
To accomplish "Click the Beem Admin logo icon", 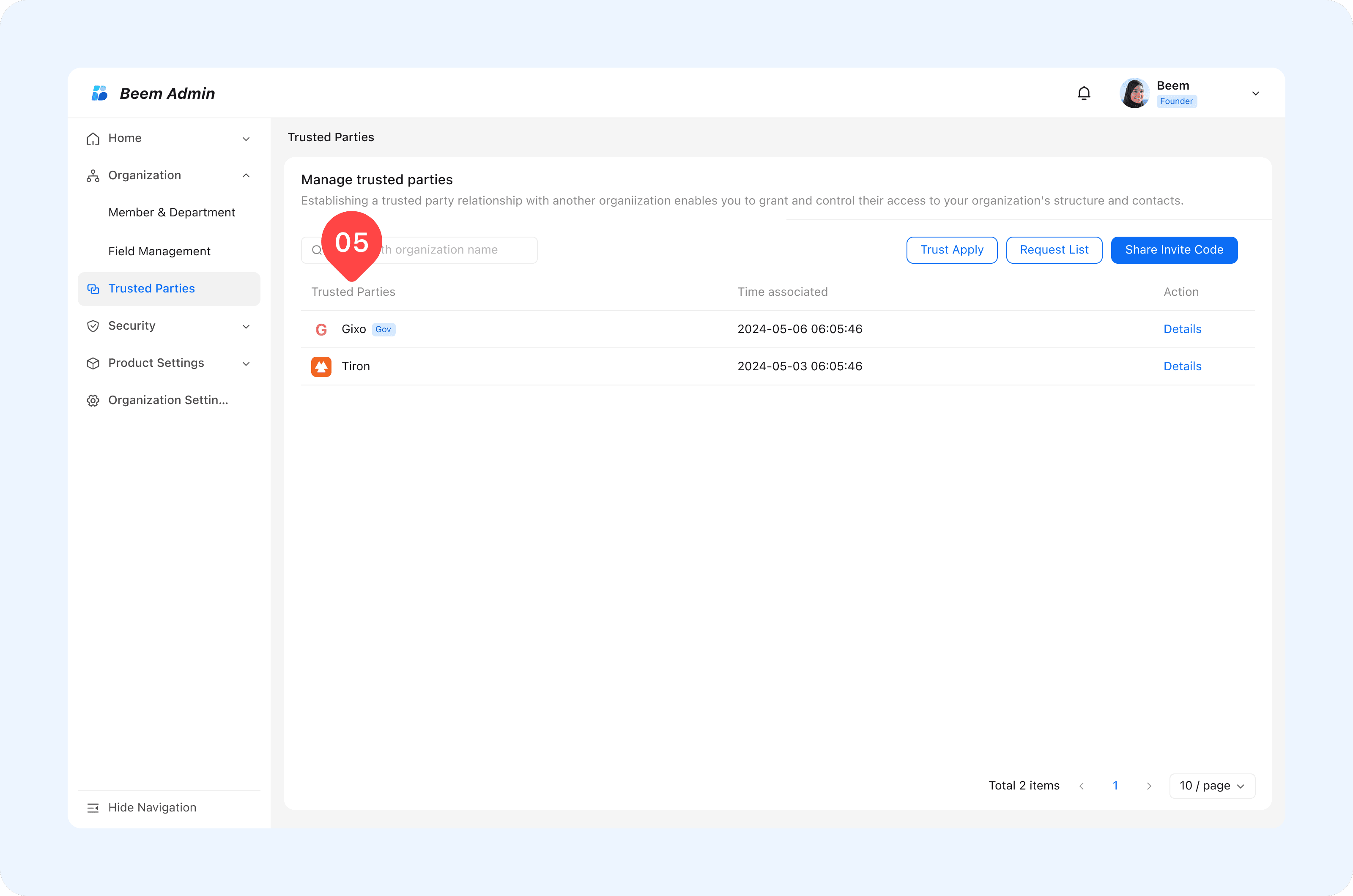I will tap(99, 93).
